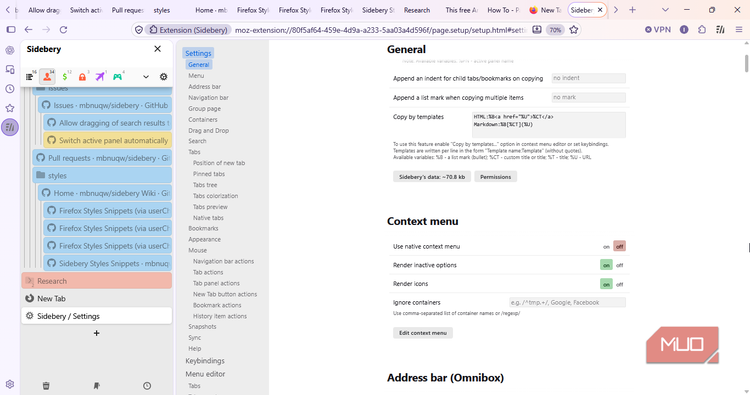
Task: Switch to the purple airplane panel
Action: [x=100, y=77]
